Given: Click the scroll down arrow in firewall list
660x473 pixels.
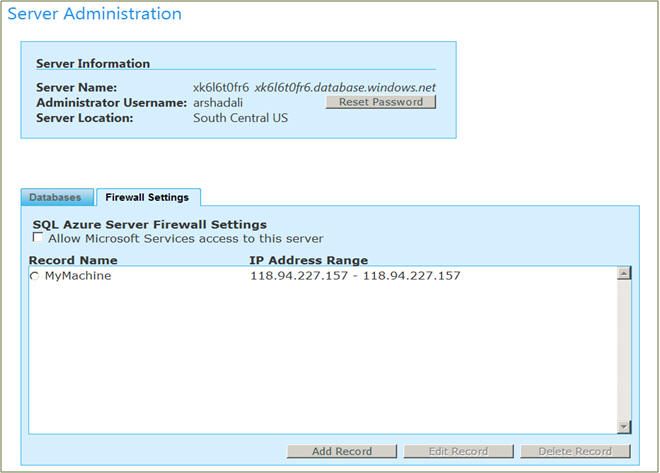Looking at the screenshot, I should click(x=624, y=427).
